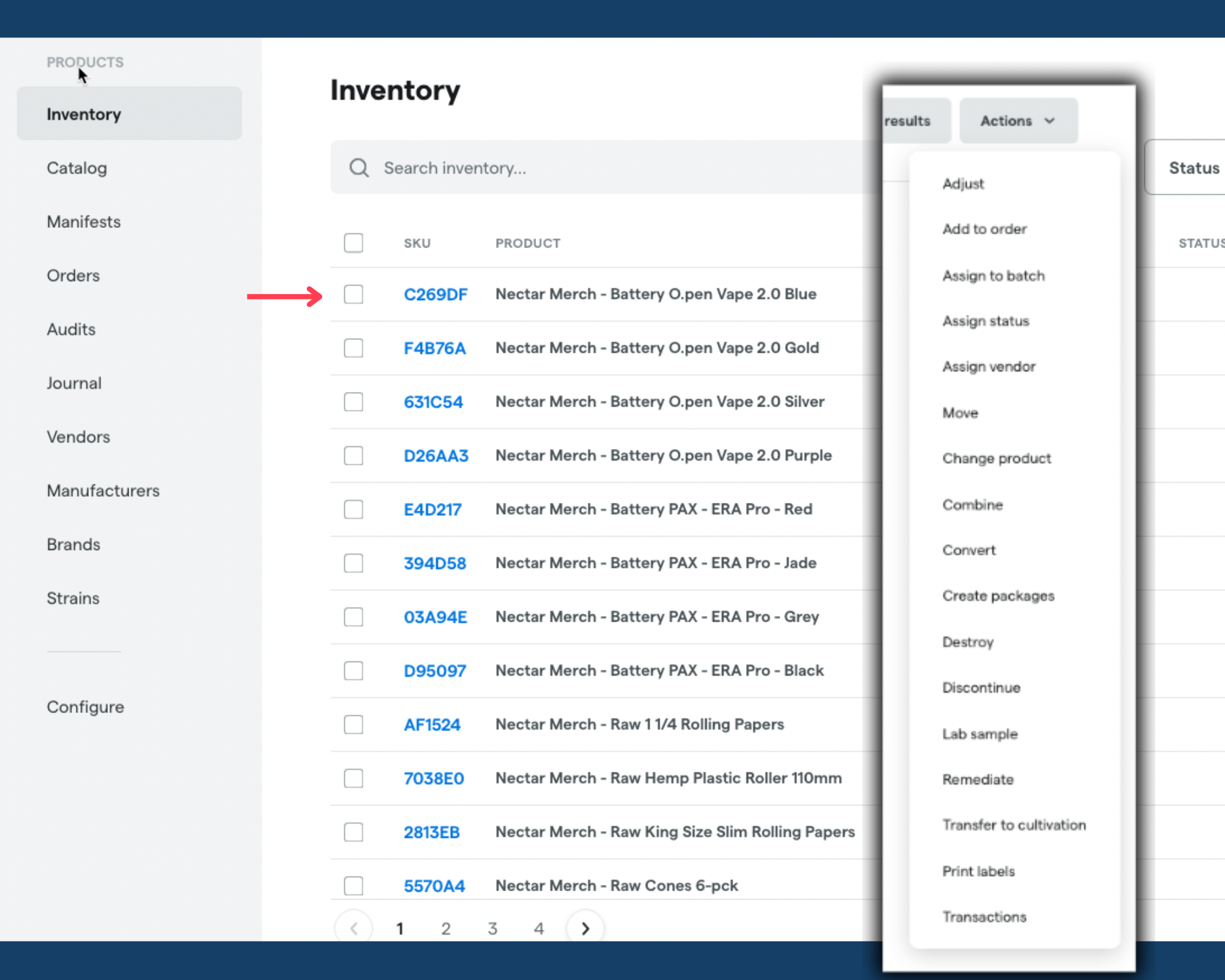Click the Vendors menu item

point(78,437)
